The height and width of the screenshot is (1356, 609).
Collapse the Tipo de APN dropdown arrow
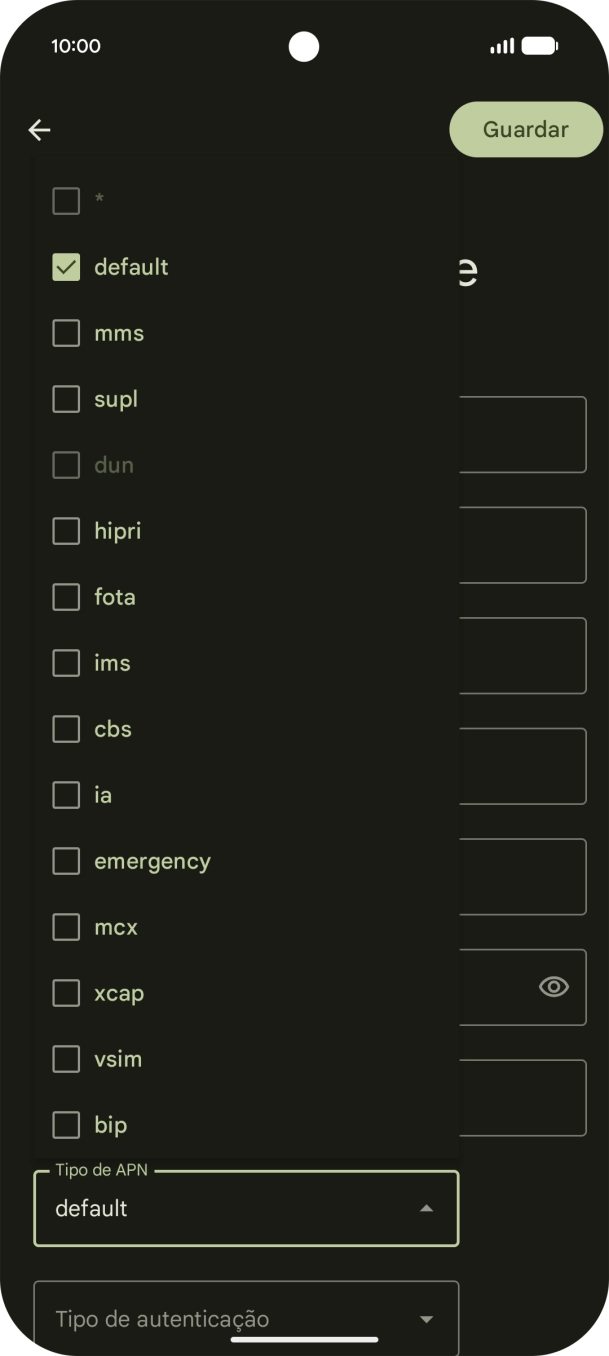(x=426, y=1208)
